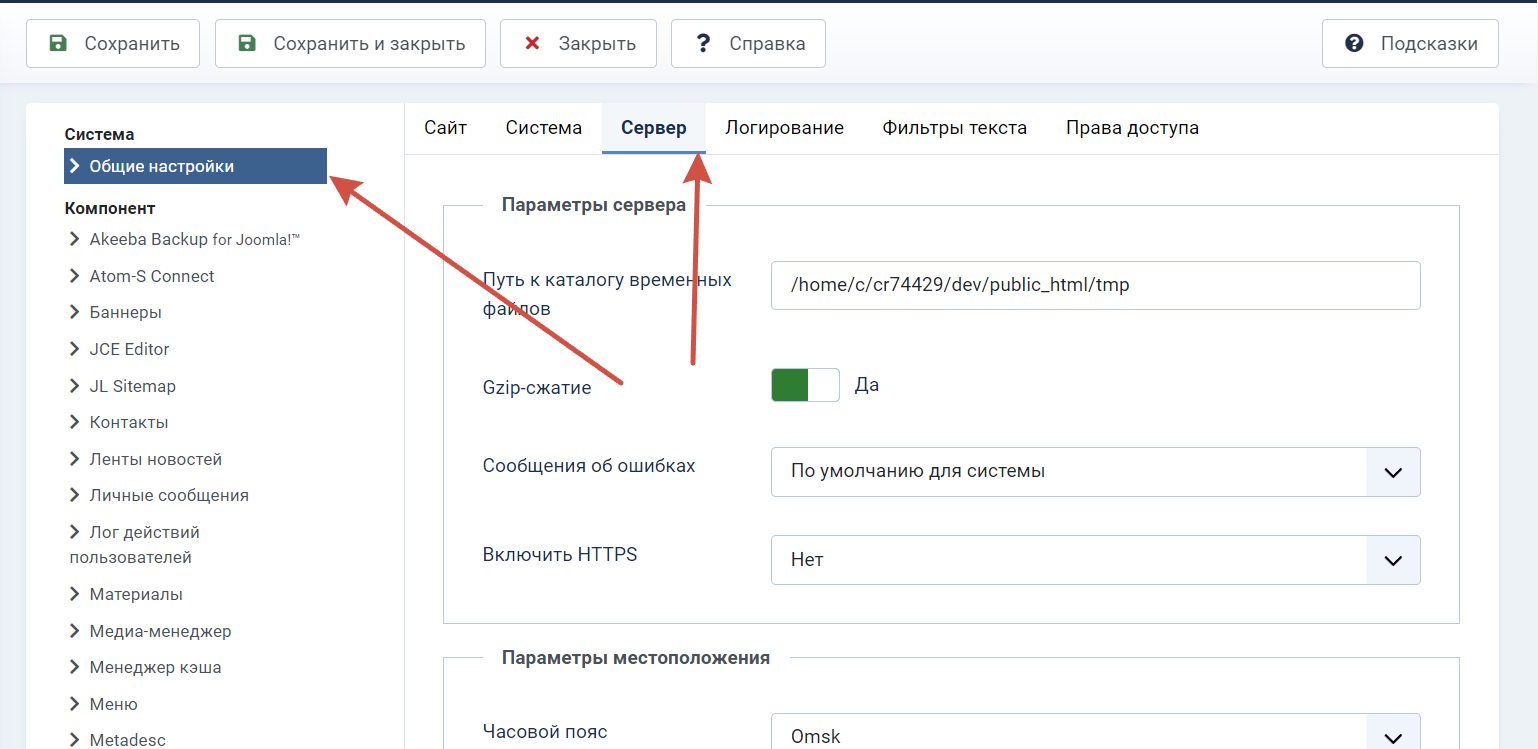The height and width of the screenshot is (749, 1538).
Task: Click the red X icon on Закрыть
Action: point(533,43)
